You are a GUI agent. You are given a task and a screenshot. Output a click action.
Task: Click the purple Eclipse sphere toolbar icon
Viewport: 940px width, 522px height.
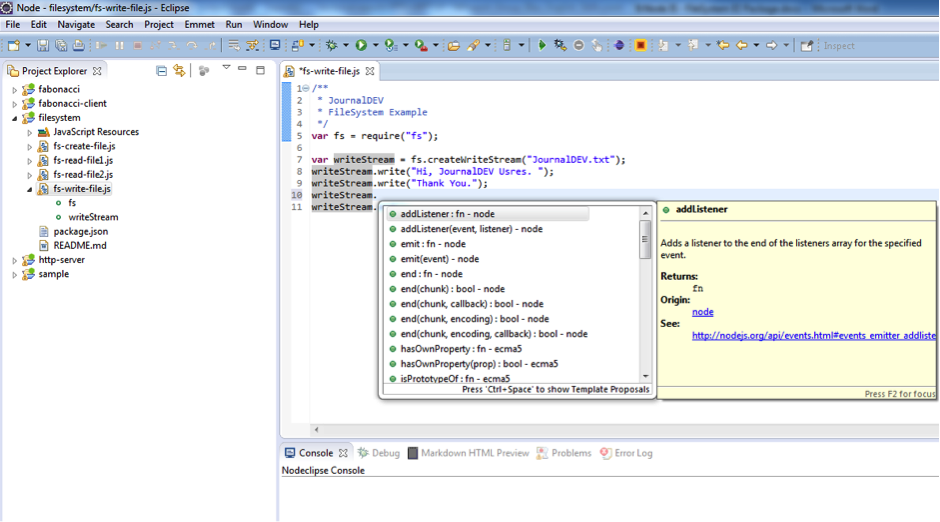[x=619, y=46]
